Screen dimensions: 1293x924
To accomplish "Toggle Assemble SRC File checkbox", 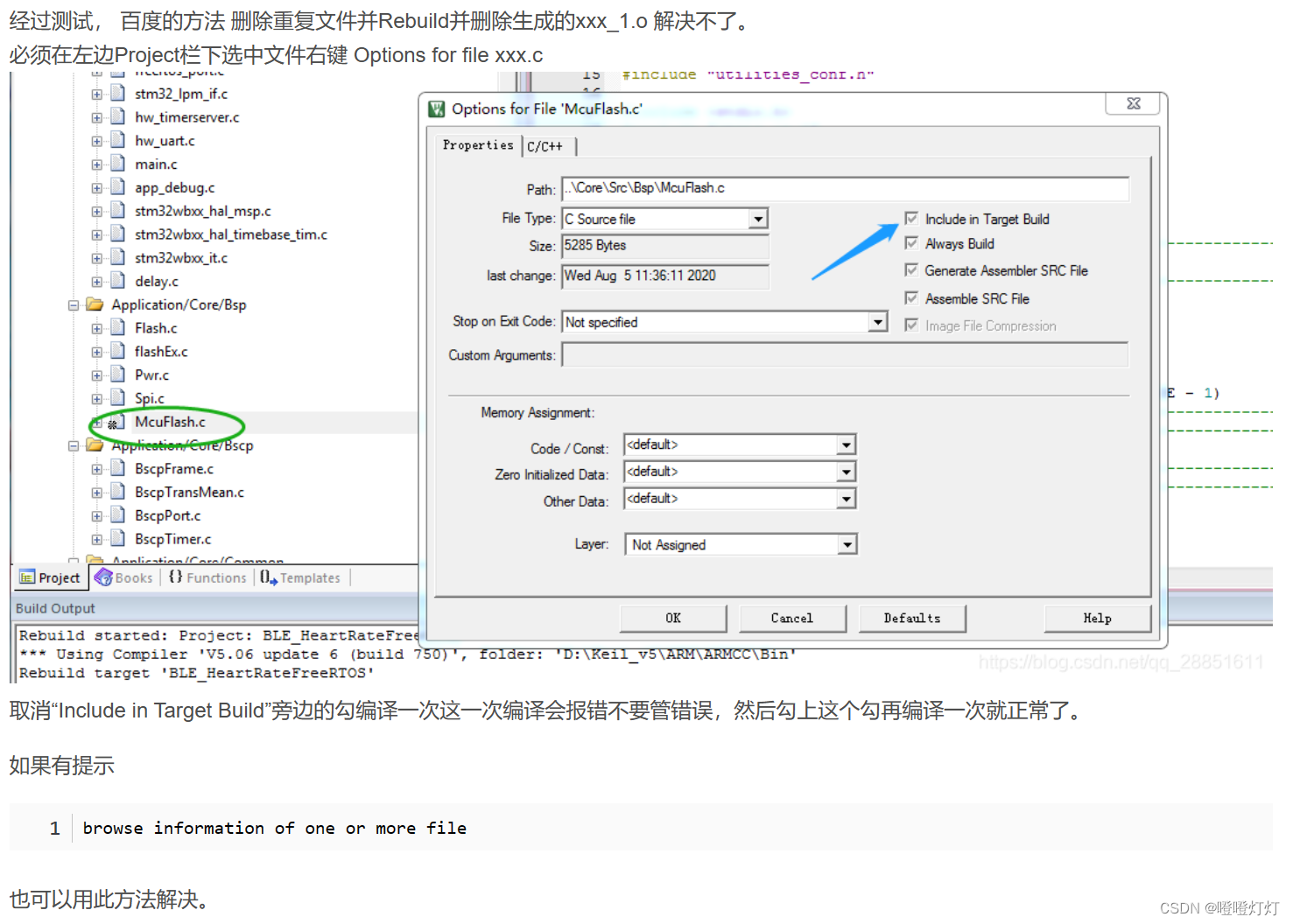I will 911,298.
